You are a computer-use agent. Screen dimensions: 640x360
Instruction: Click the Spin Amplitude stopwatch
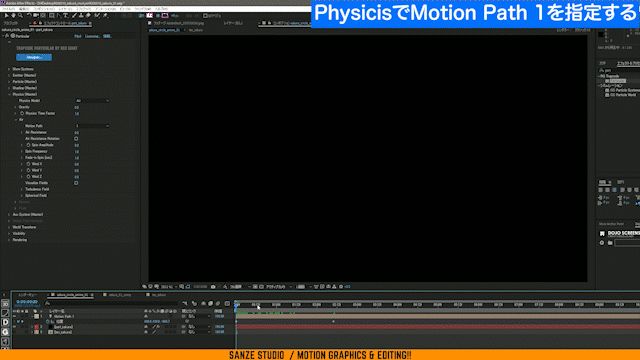28,145
